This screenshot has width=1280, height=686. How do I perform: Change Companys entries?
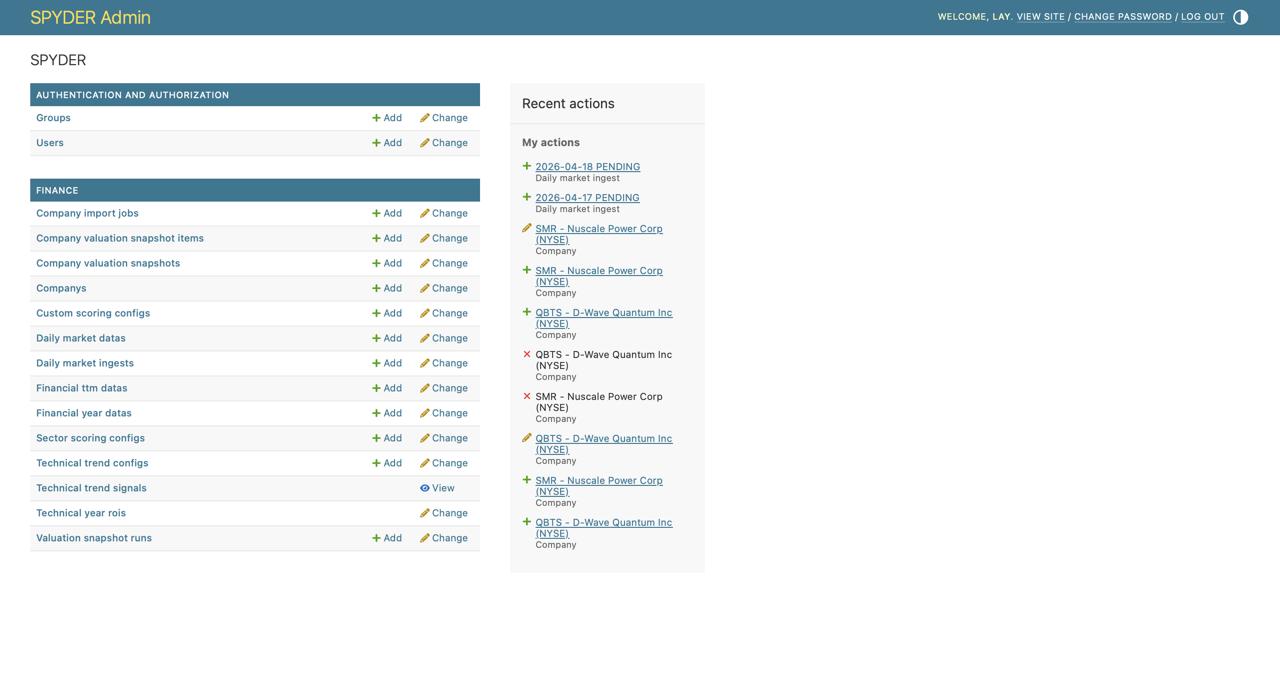coord(444,288)
